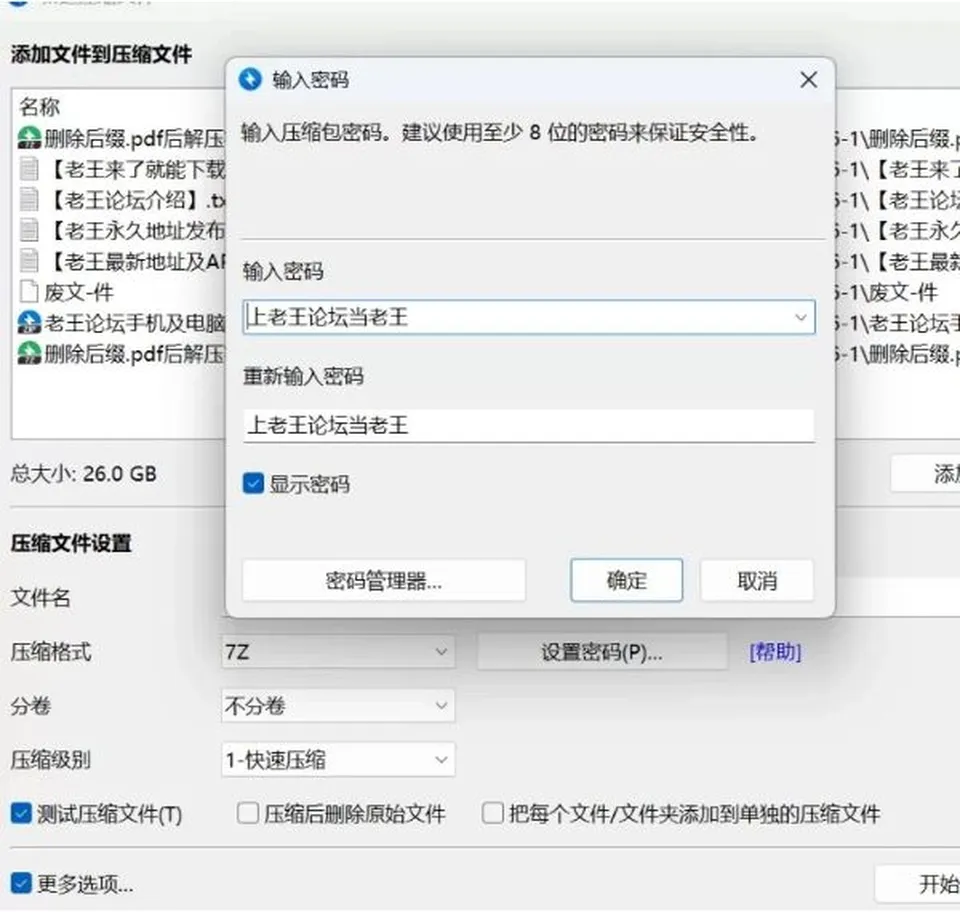The height and width of the screenshot is (912, 960).
Task: Click the blue archive icon beside 老王论坛手机及电脑
Action: tap(29, 323)
